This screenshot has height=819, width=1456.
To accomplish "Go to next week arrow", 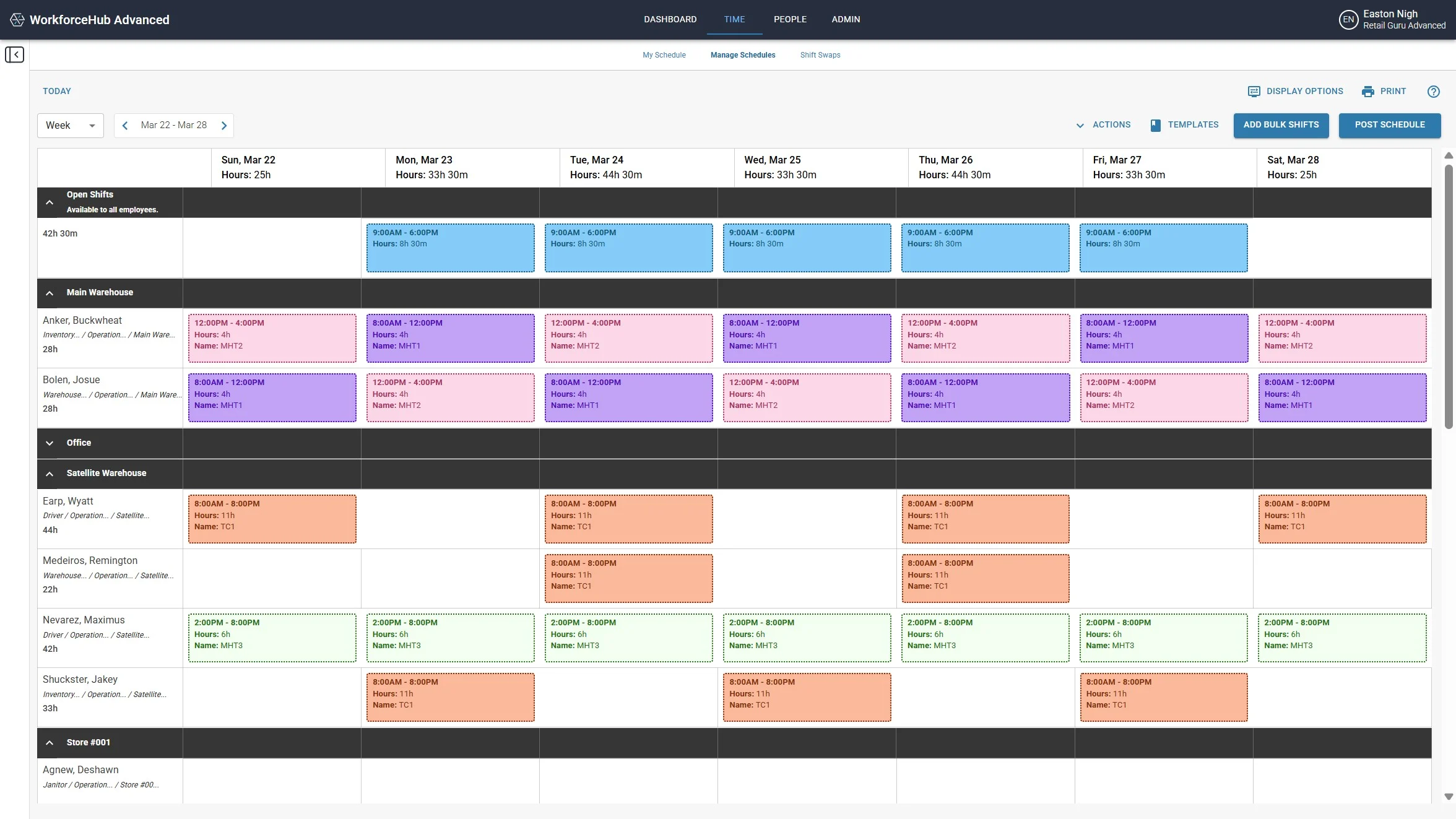I will coord(224,126).
